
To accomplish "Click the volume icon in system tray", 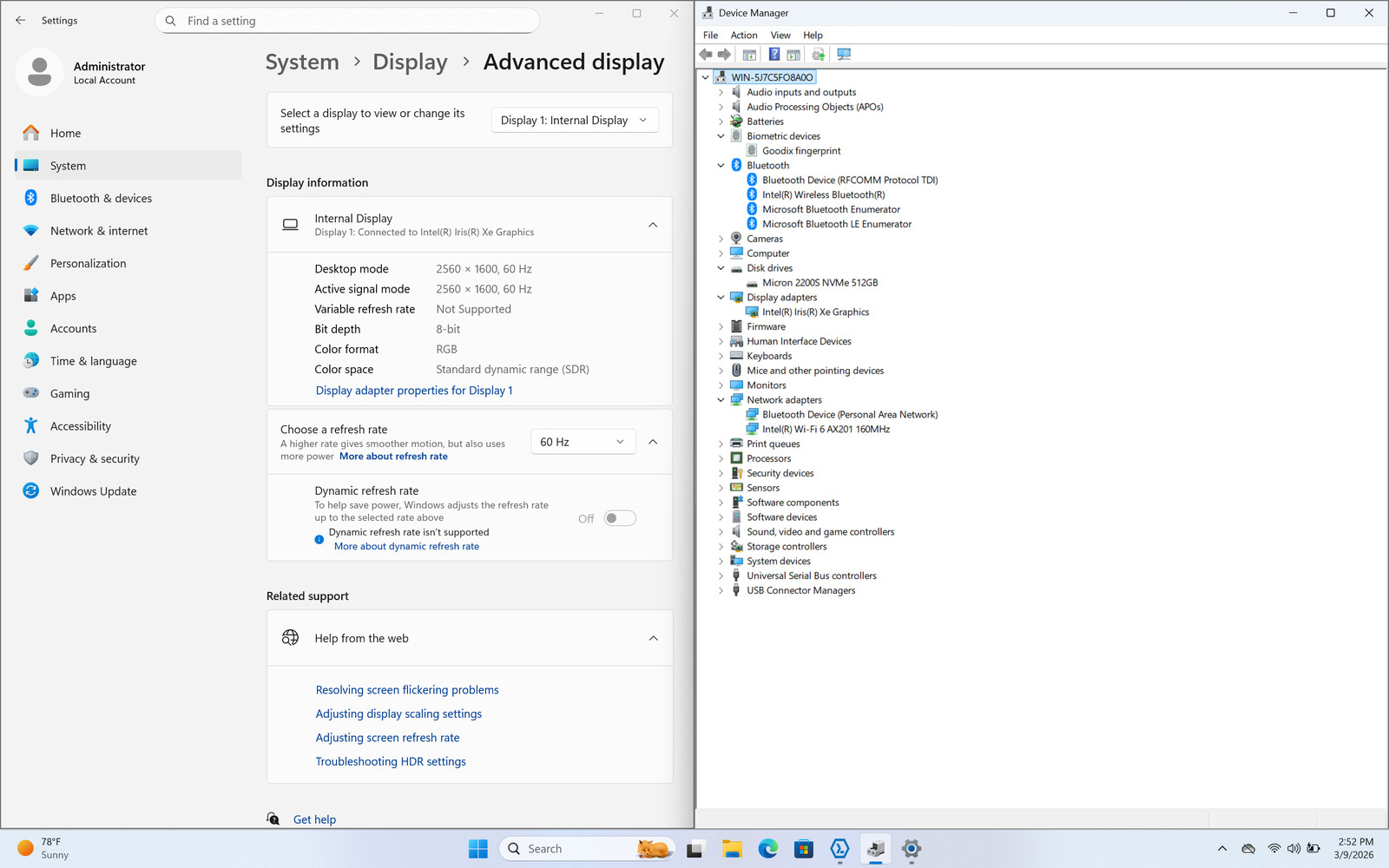I will click(x=1294, y=849).
